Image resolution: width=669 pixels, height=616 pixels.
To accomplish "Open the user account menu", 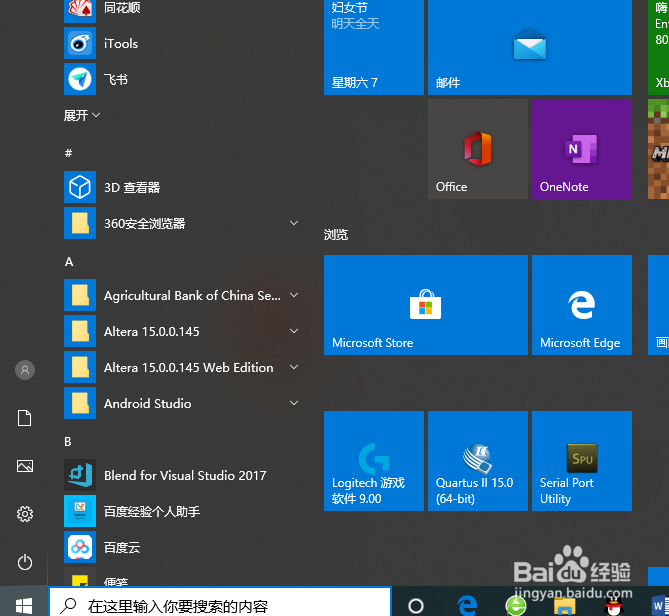I will pyautogui.click(x=25, y=370).
